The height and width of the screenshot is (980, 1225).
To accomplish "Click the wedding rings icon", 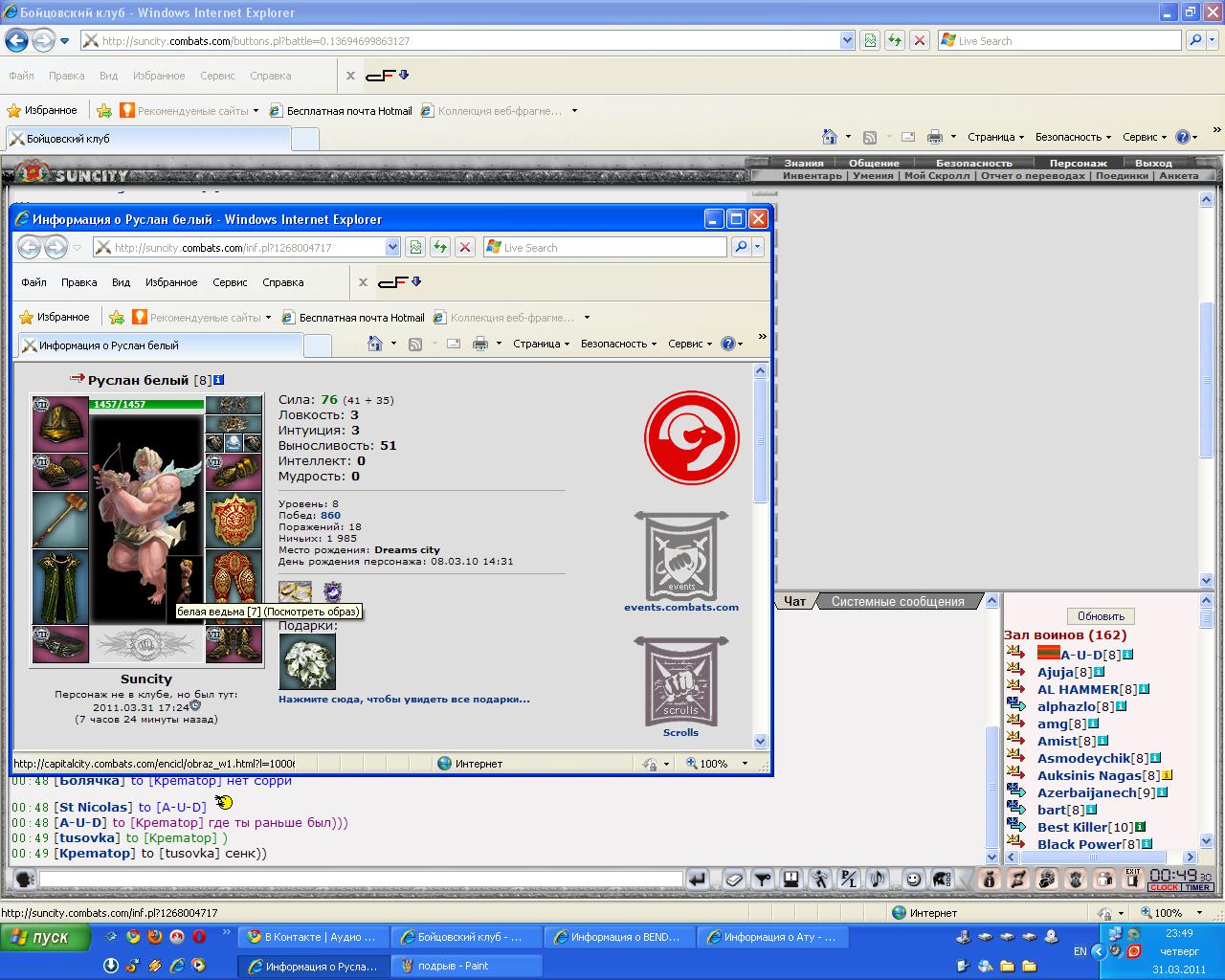I will pyautogui.click(x=295, y=592).
